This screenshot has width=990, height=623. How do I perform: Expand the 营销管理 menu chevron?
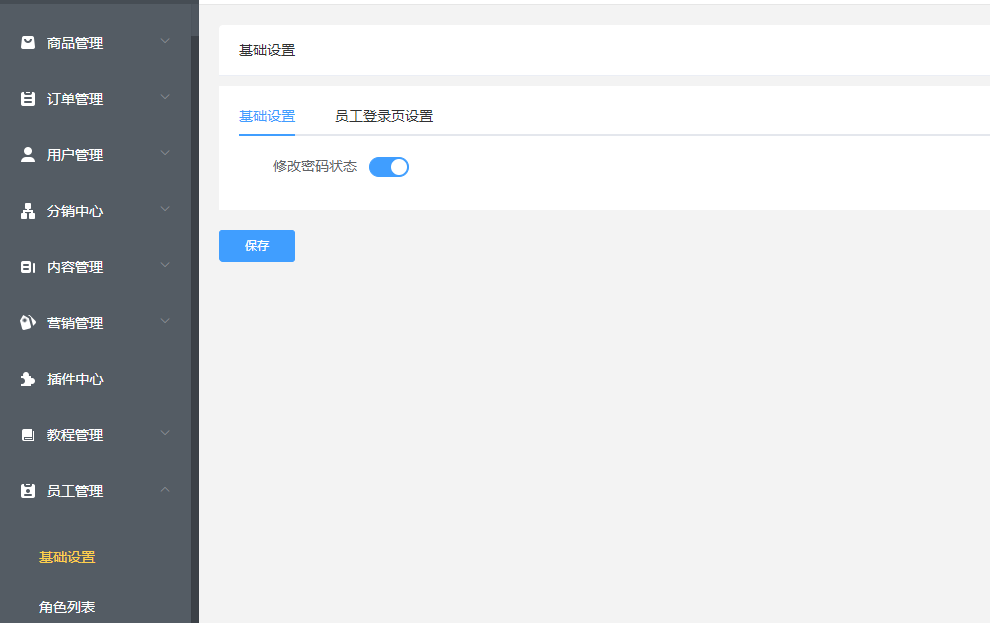pyautogui.click(x=165, y=321)
